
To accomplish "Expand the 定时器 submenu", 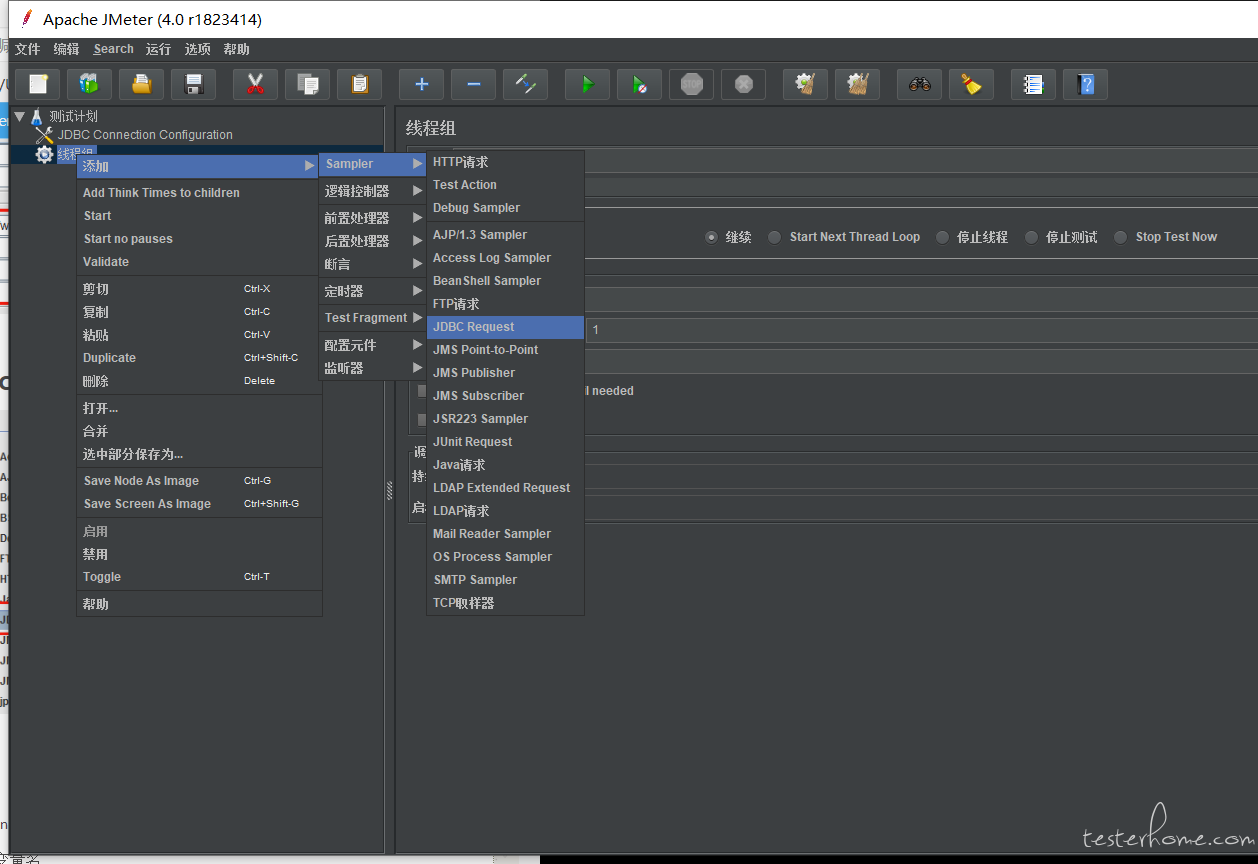I will coord(373,291).
